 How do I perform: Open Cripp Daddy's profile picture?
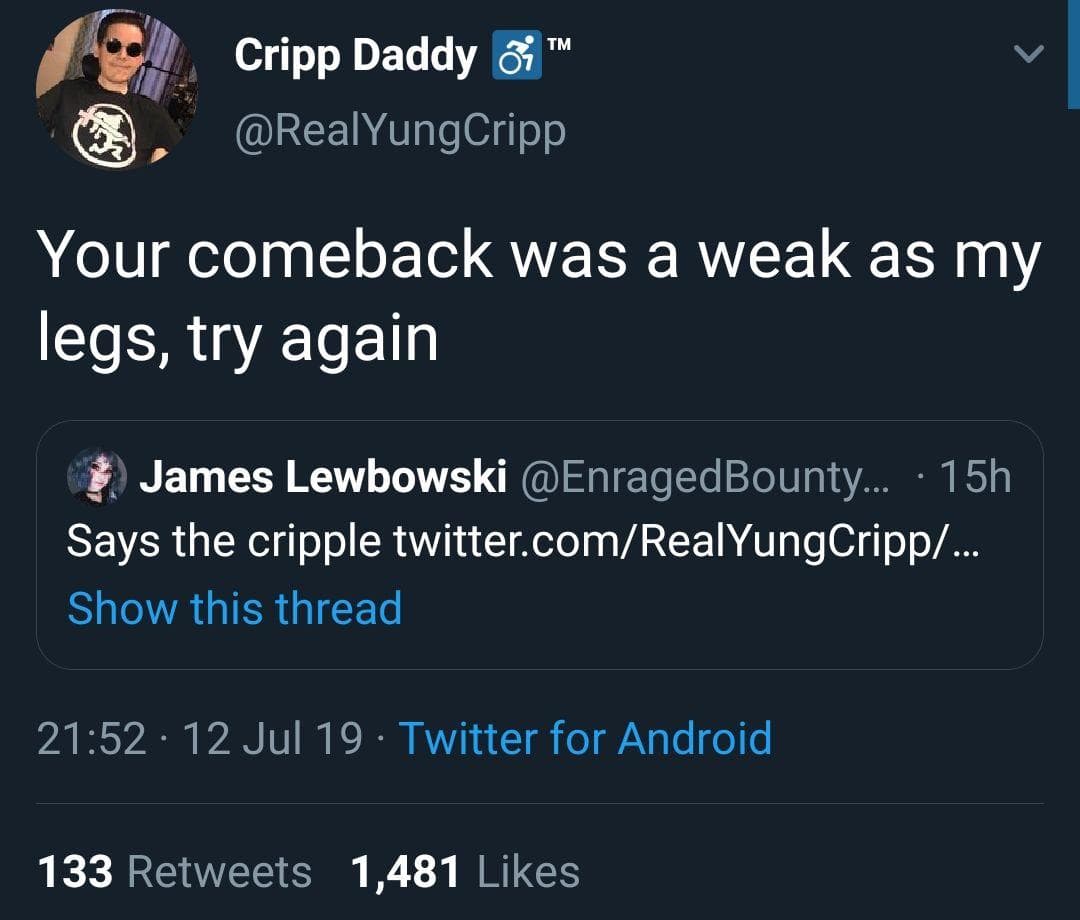(x=117, y=90)
